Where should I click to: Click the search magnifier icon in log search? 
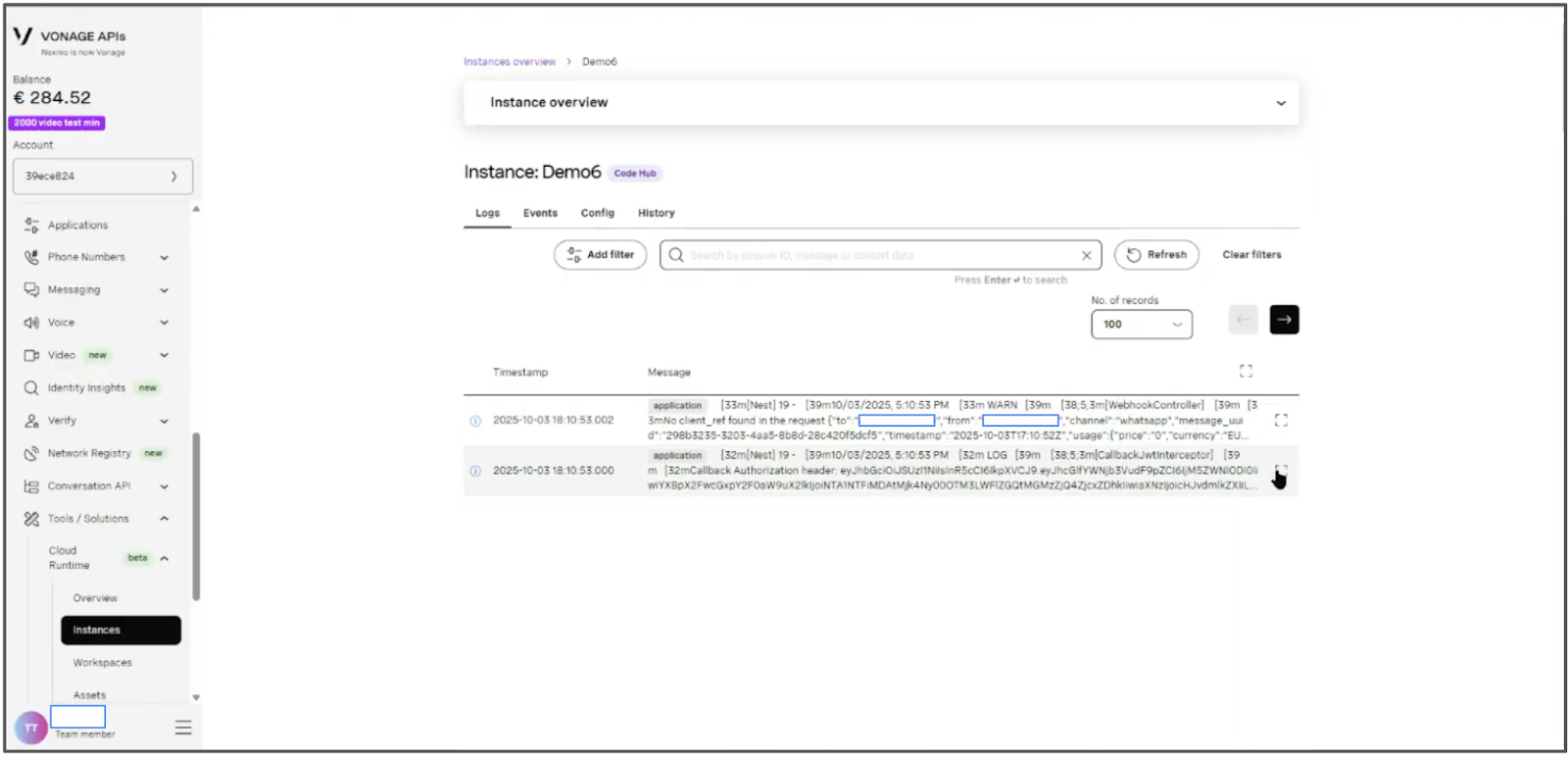pos(675,255)
